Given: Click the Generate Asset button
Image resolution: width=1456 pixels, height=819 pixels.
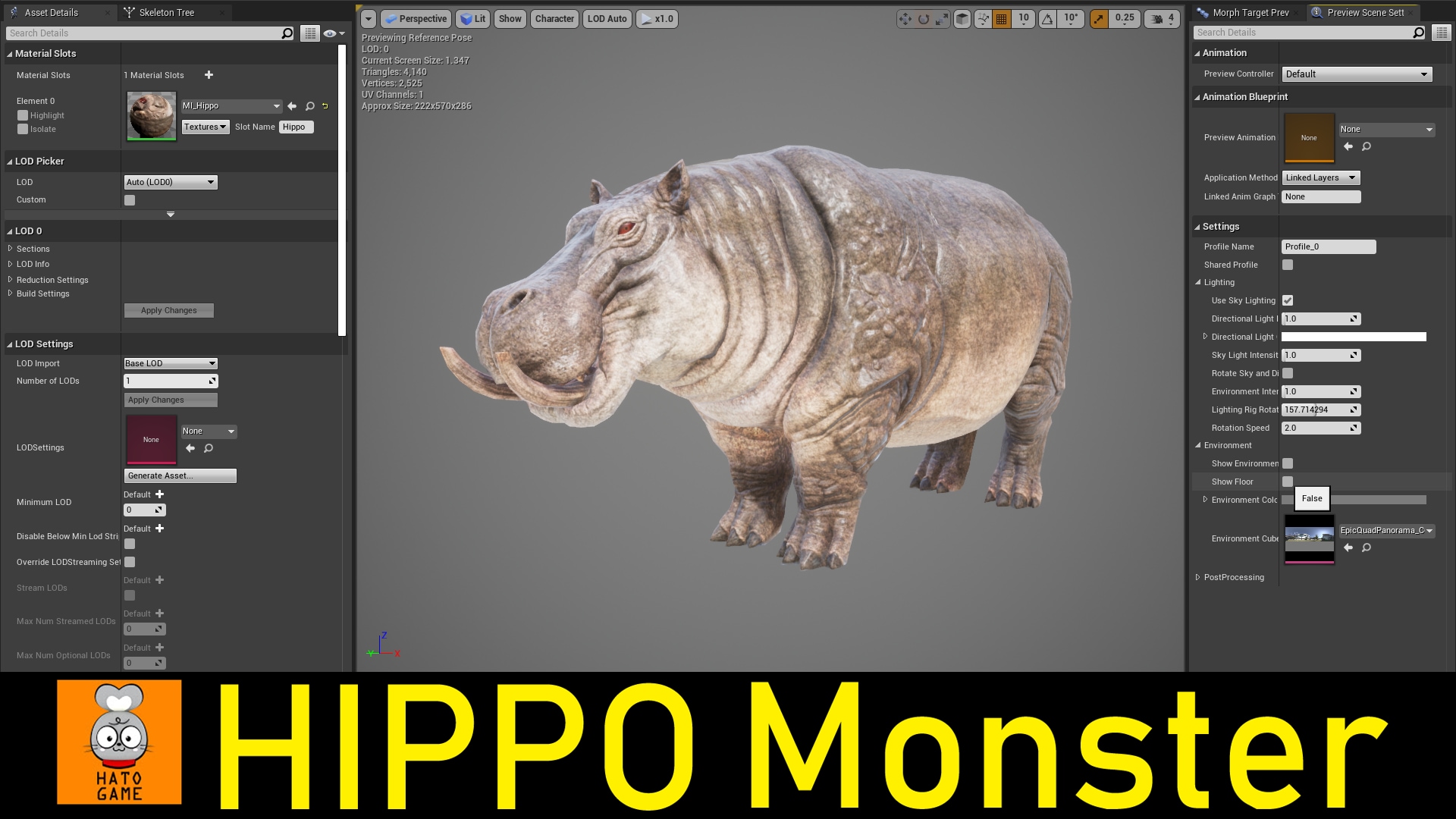Looking at the screenshot, I should (180, 475).
